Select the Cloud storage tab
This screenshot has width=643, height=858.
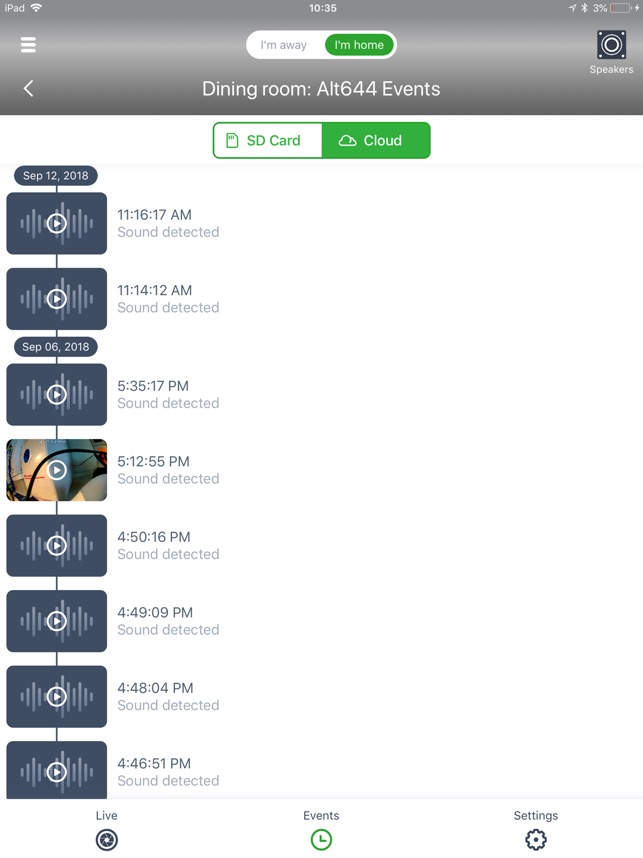point(376,141)
